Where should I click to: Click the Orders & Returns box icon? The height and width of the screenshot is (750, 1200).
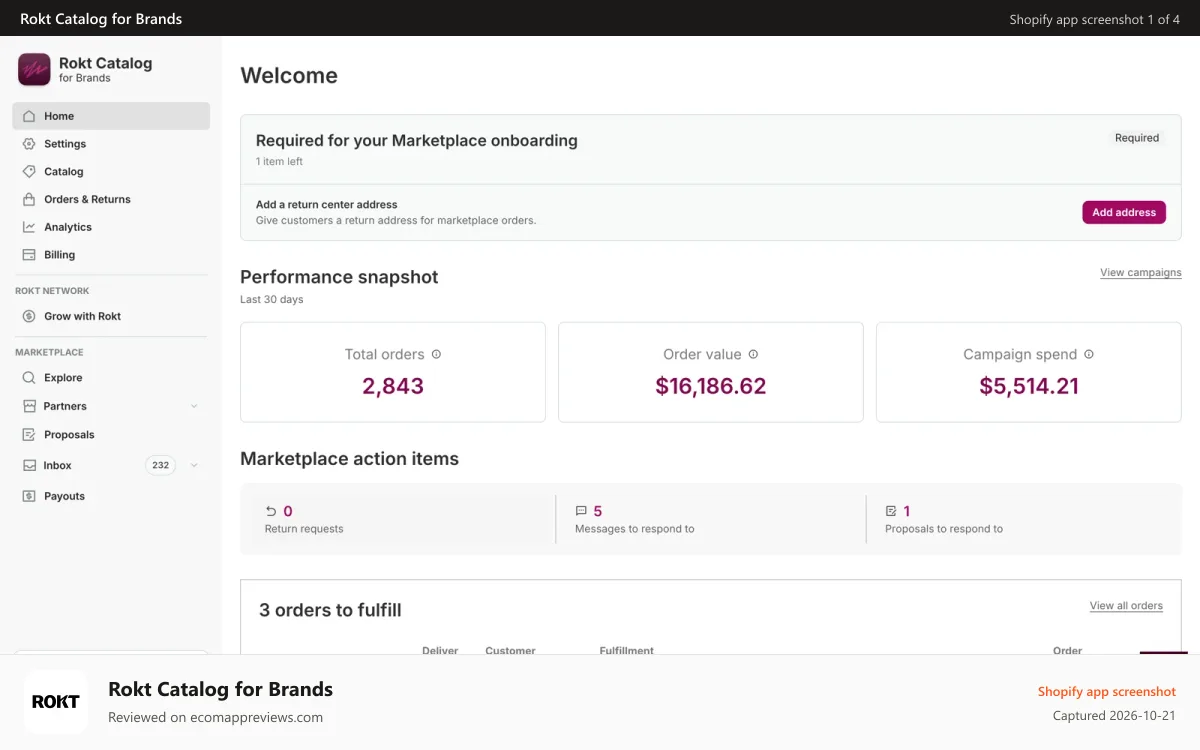(29, 199)
